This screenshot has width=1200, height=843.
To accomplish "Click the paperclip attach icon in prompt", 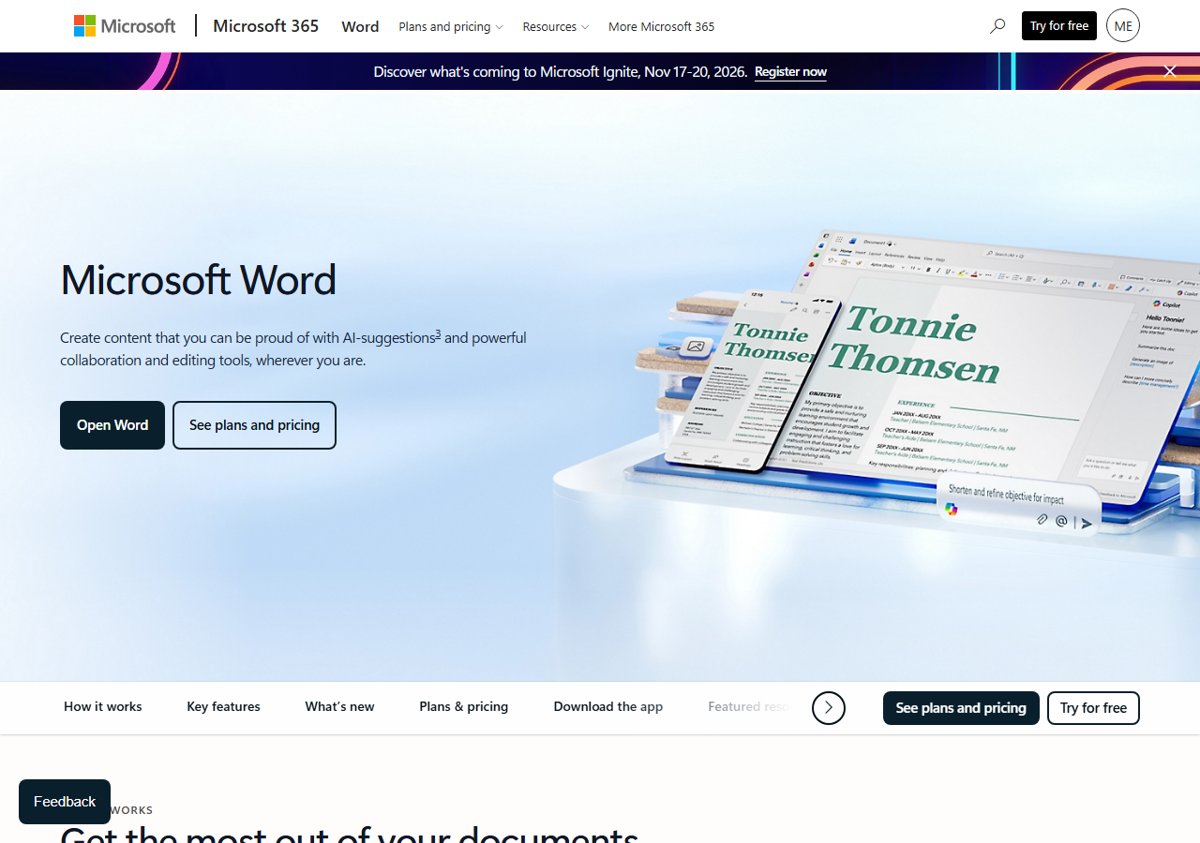I will pos(1041,519).
